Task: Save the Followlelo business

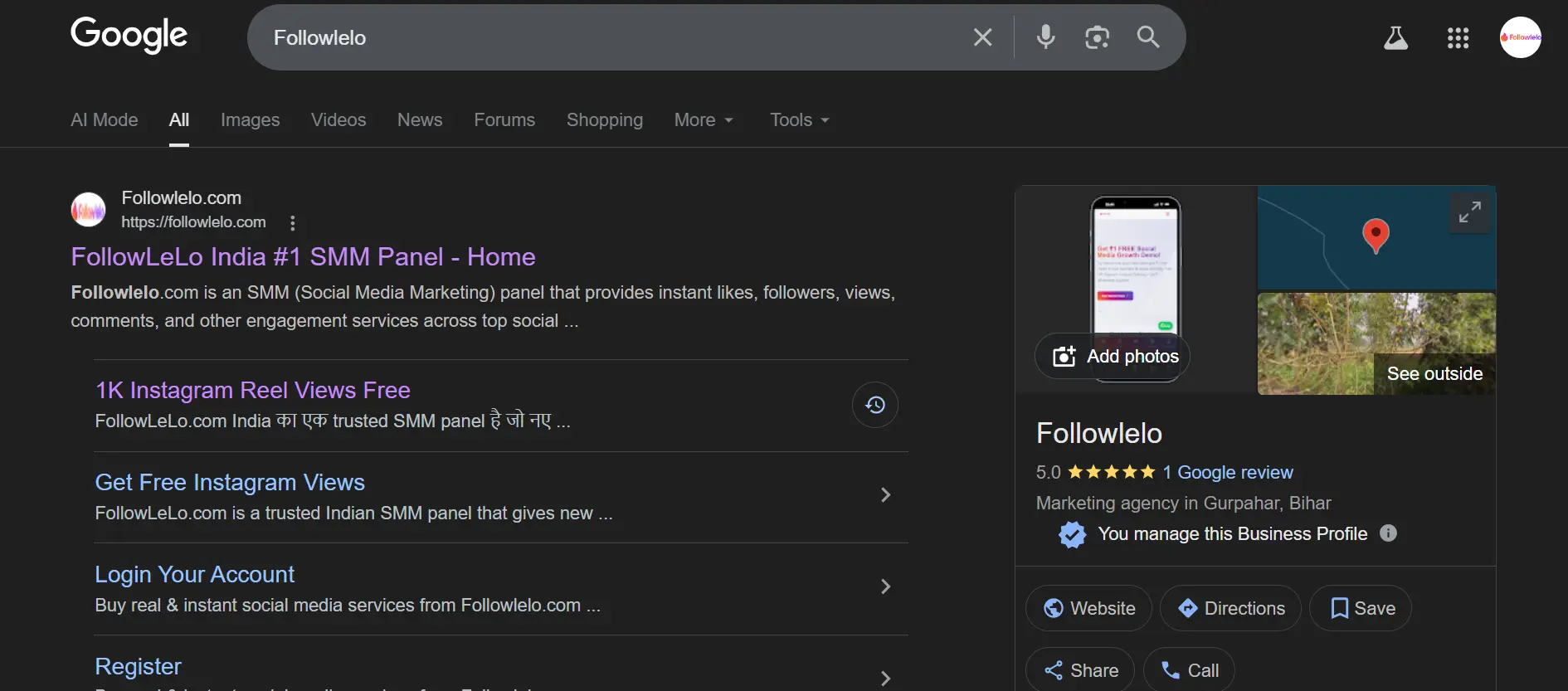Action: click(x=1361, y=608)
